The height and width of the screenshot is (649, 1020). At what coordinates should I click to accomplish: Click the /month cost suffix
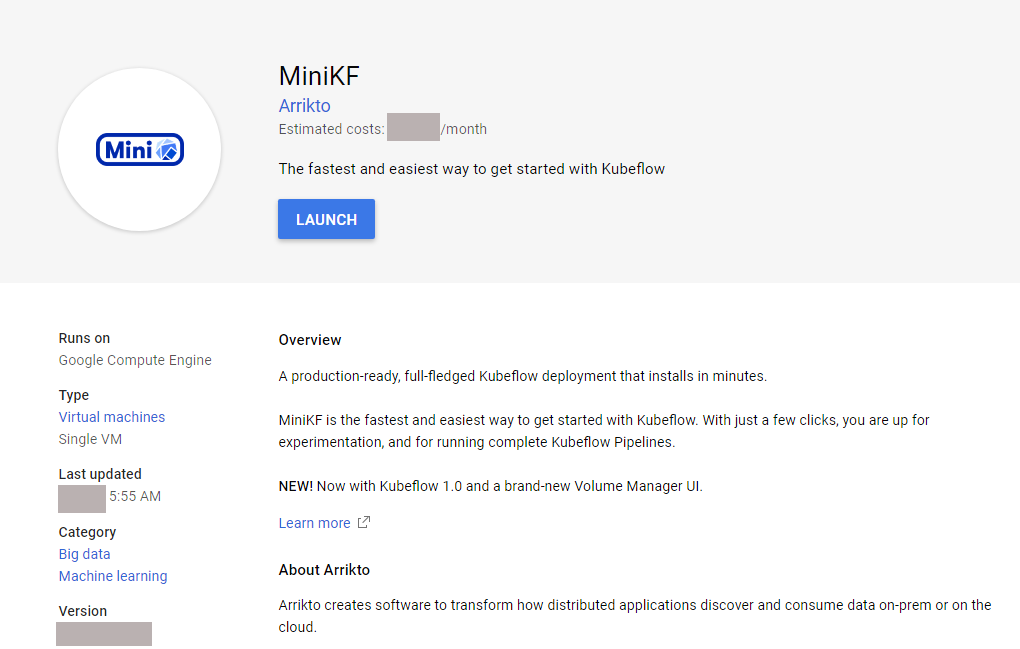(x=464, y=129)
